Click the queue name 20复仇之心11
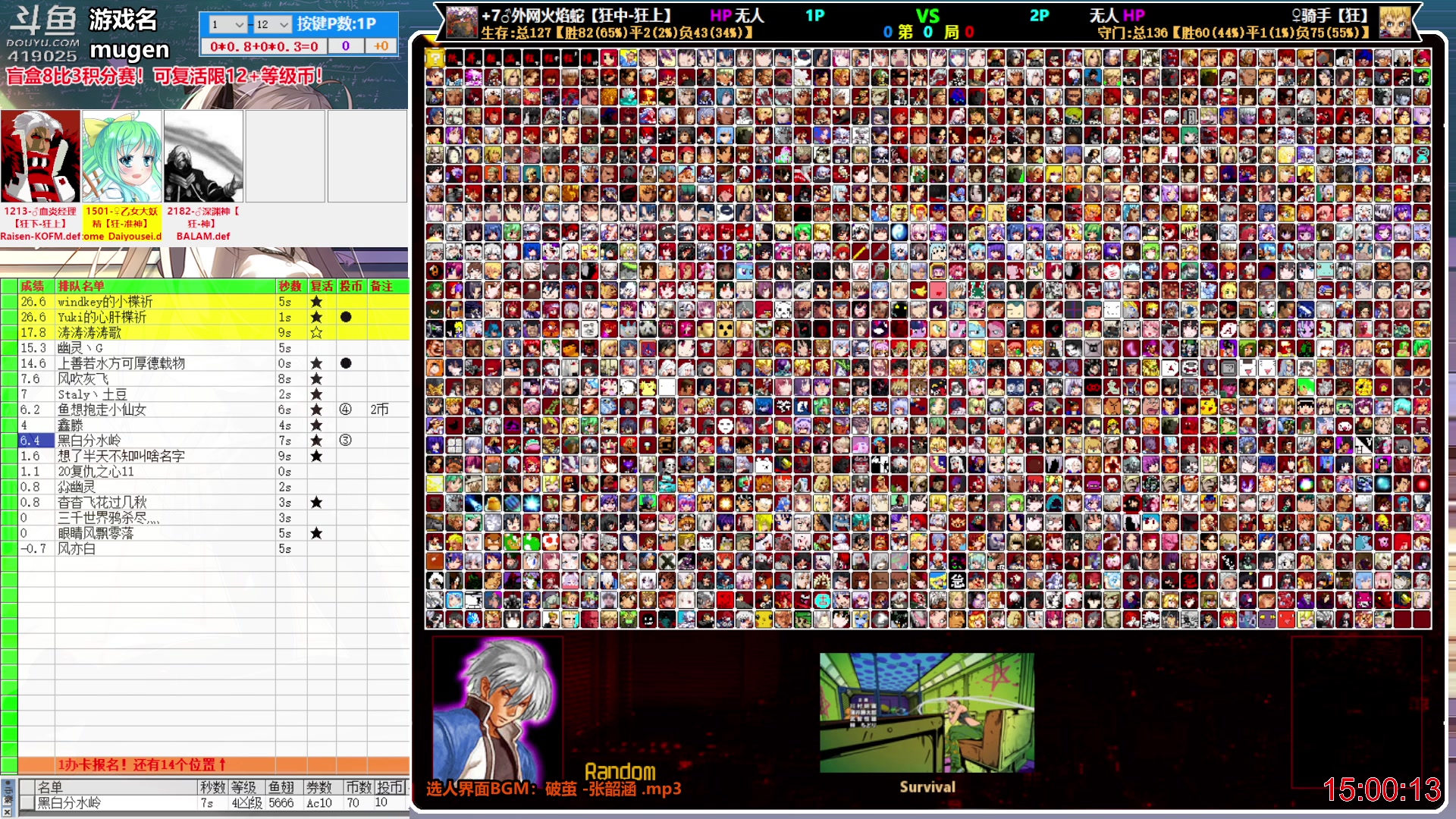 click(96, 472)
